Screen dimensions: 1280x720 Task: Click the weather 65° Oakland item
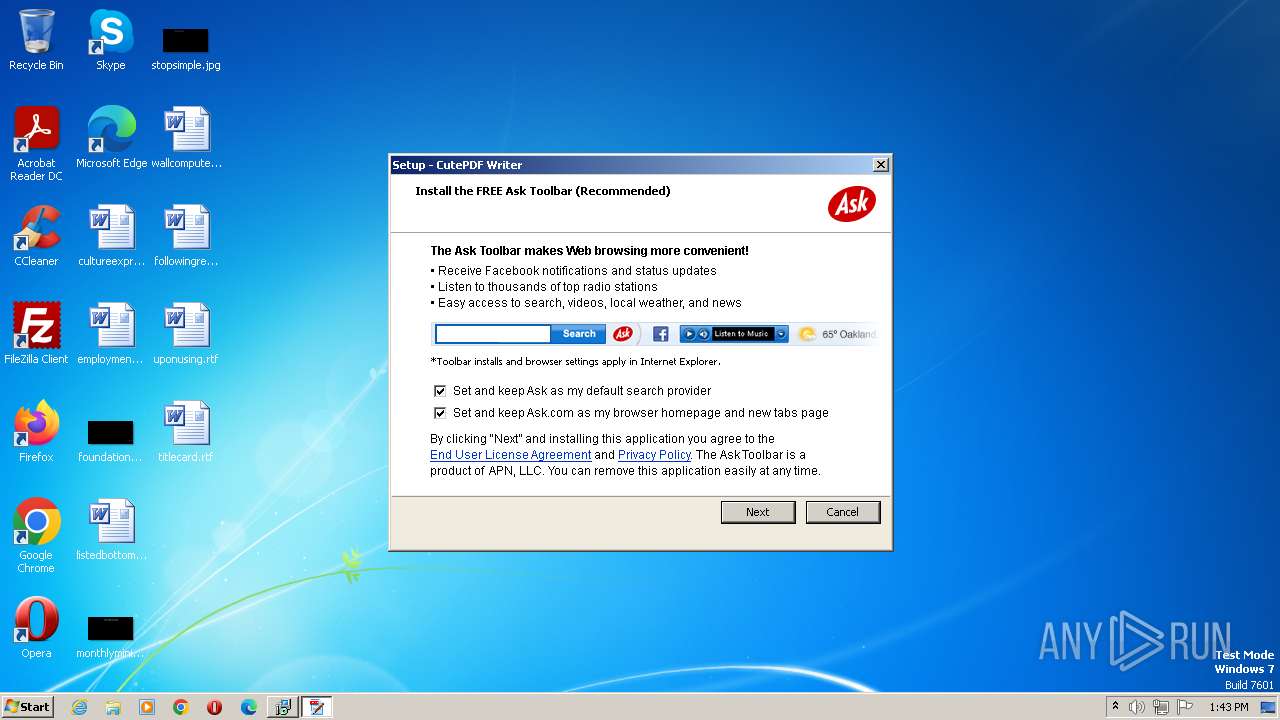pos(837,334)
